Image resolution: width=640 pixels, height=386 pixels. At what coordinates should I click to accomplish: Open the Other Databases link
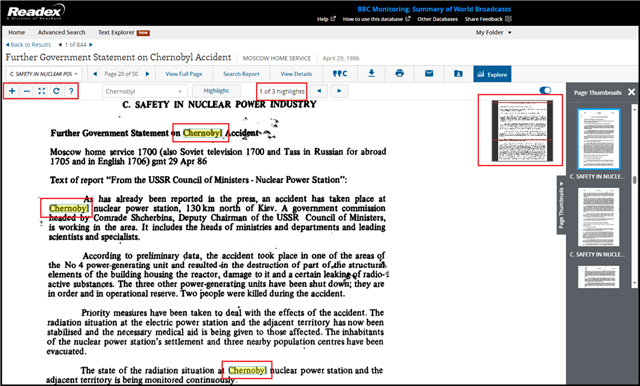(x=437, y=19)
